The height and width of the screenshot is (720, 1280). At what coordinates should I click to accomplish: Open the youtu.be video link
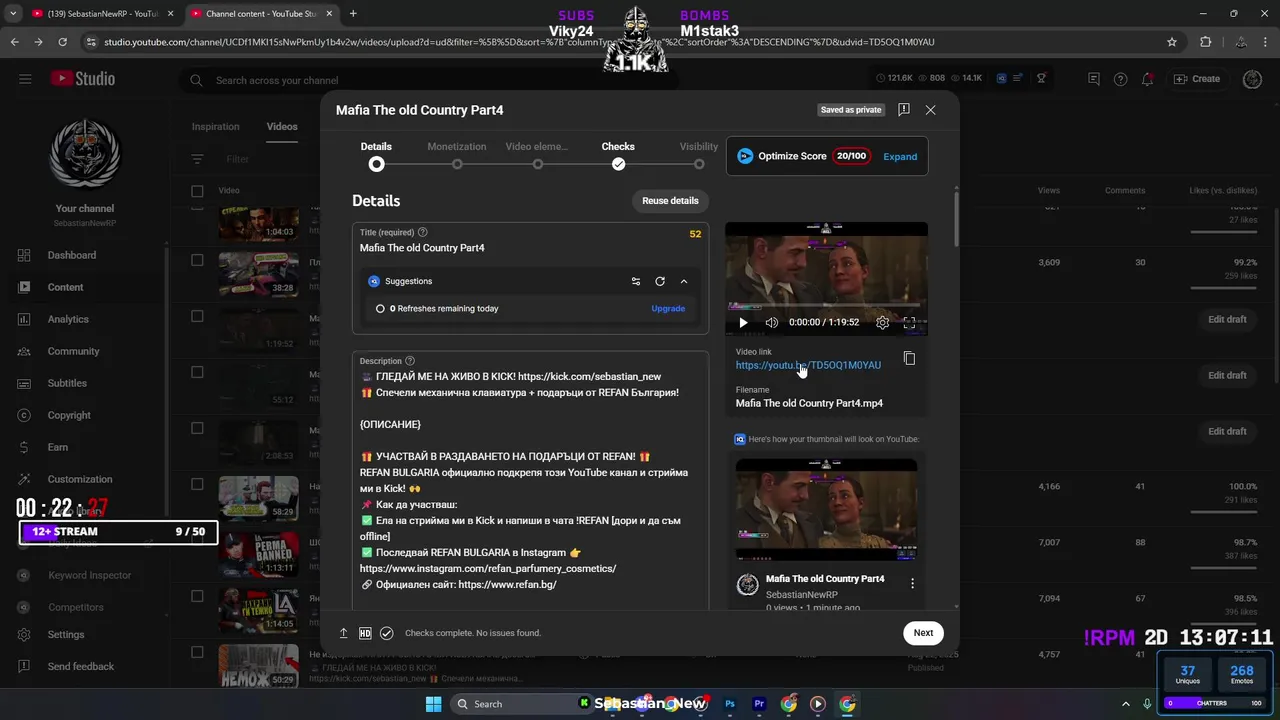pos(808,366)
